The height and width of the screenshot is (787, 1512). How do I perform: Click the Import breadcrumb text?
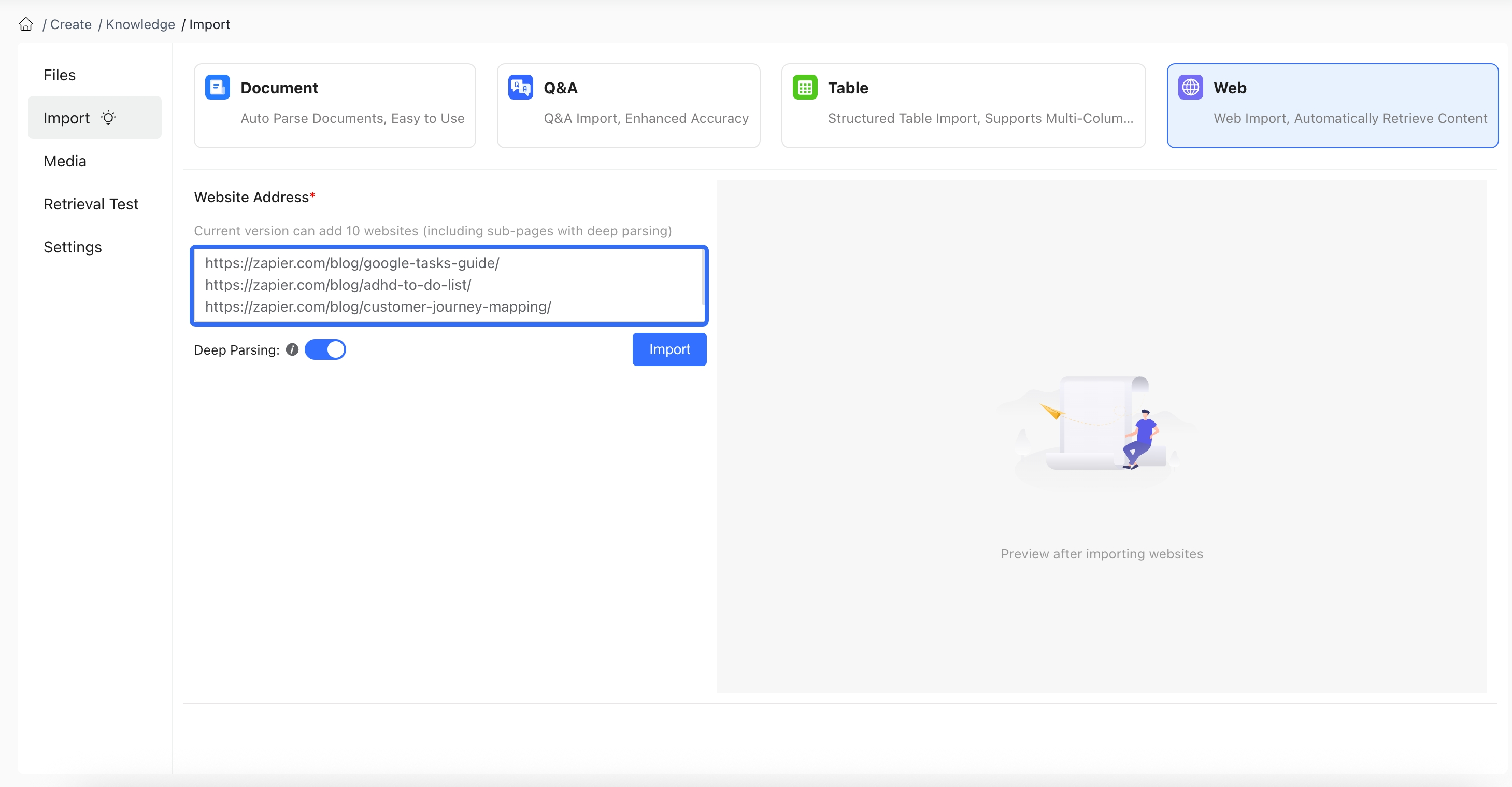pos(209,25)
